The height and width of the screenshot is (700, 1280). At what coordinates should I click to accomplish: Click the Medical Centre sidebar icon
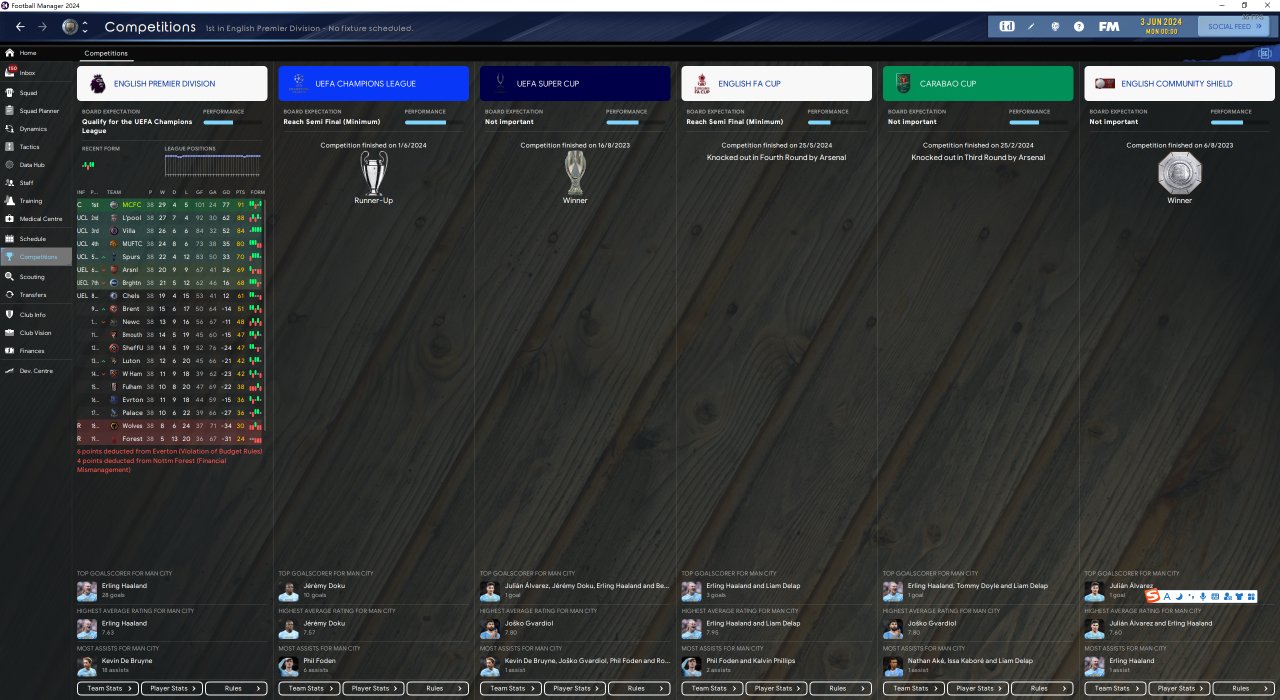point(10,219)
